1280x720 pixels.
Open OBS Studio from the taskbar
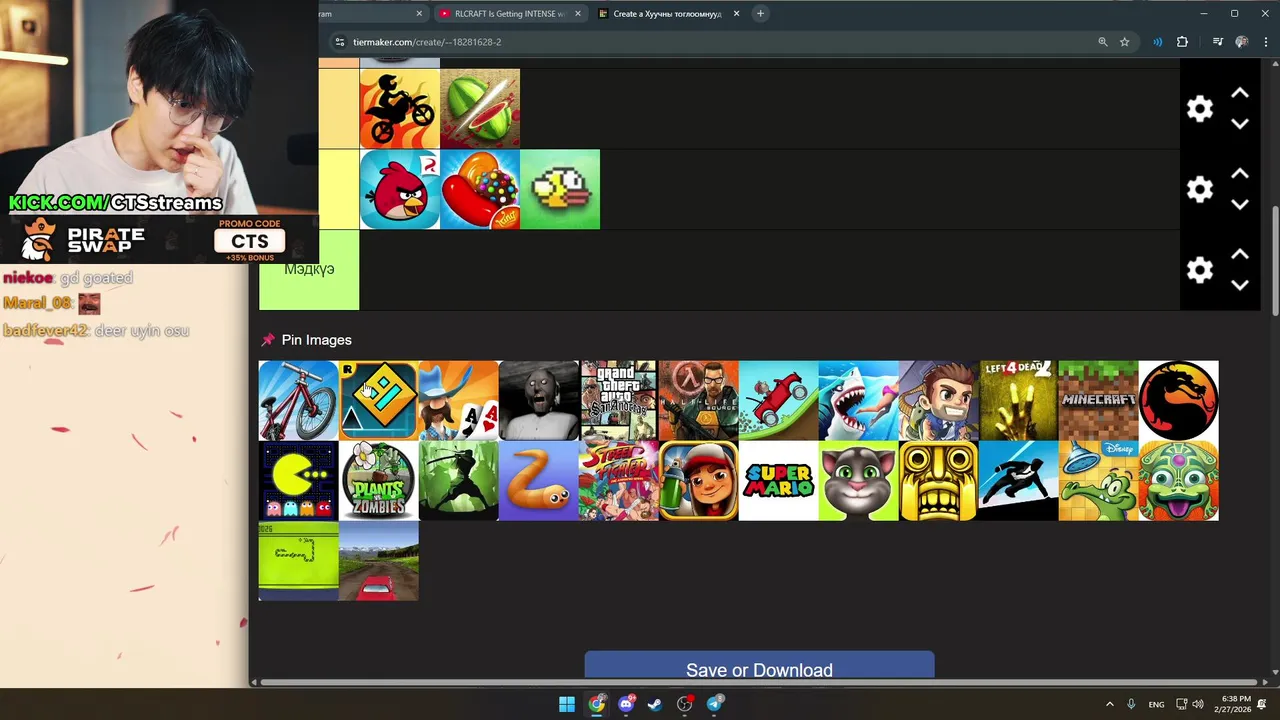point(685,704)
